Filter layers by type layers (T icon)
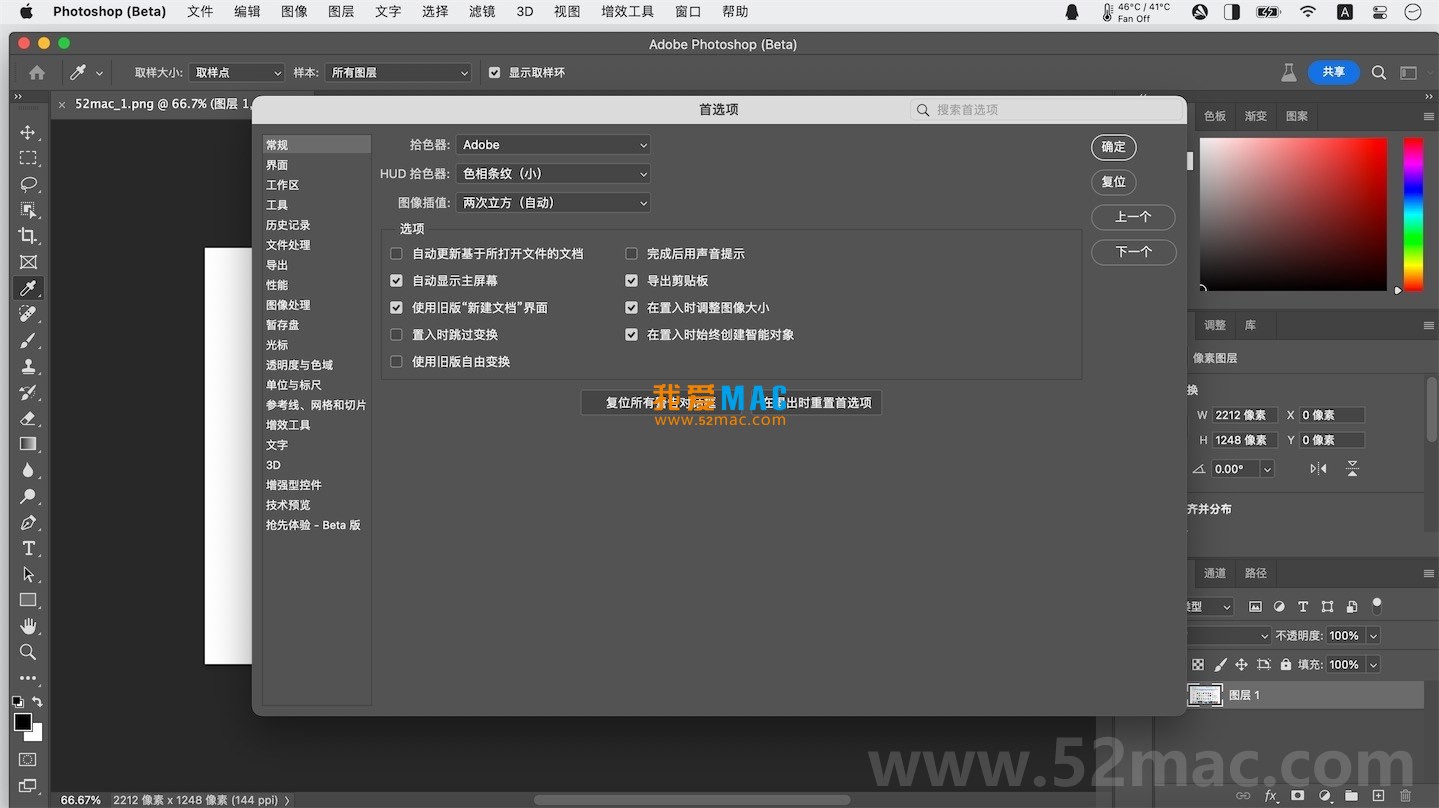Viewport: 1439px width, 808px height. [x=1303, y=606]
